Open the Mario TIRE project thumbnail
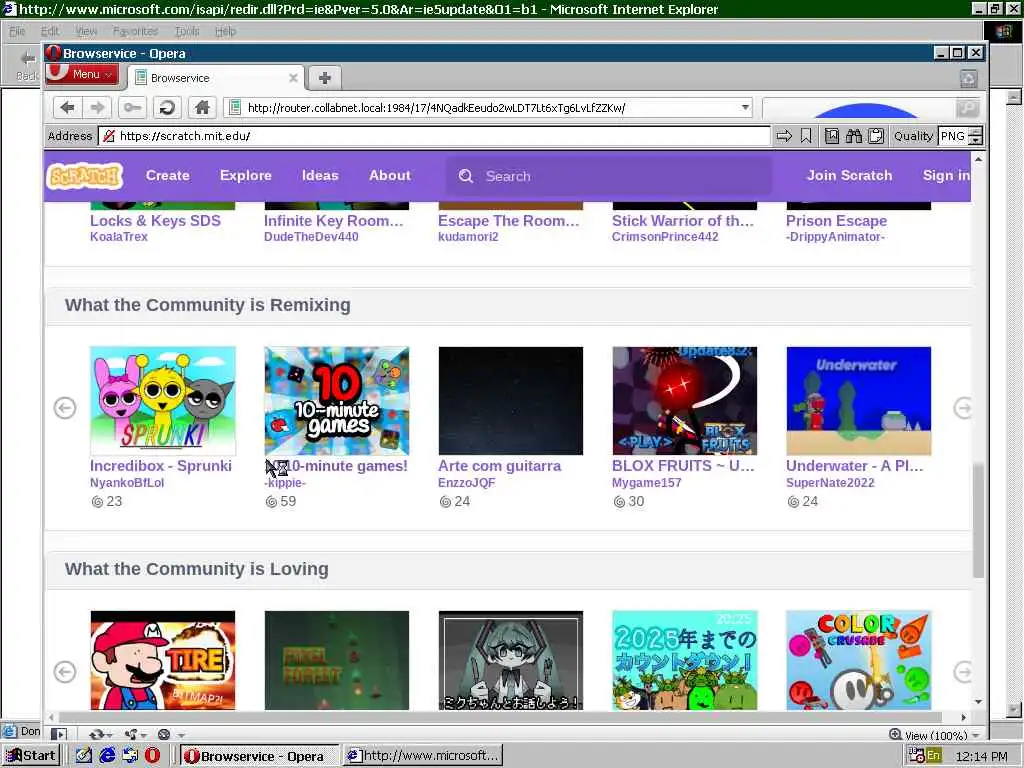Screen dimensions: 1024x768 click(163, 660)
